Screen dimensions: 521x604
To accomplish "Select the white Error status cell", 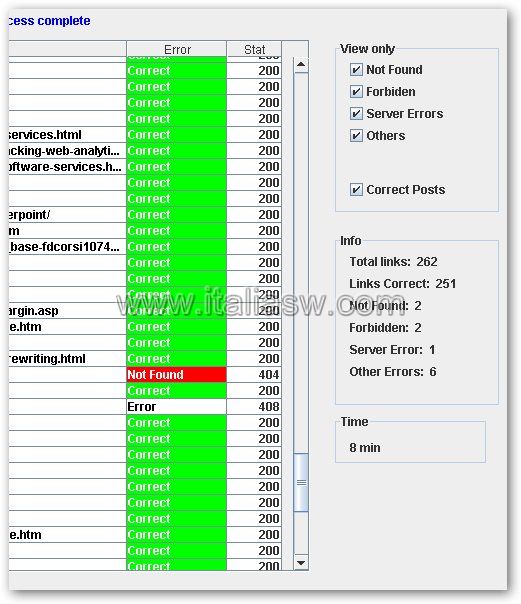I will 177,406.
